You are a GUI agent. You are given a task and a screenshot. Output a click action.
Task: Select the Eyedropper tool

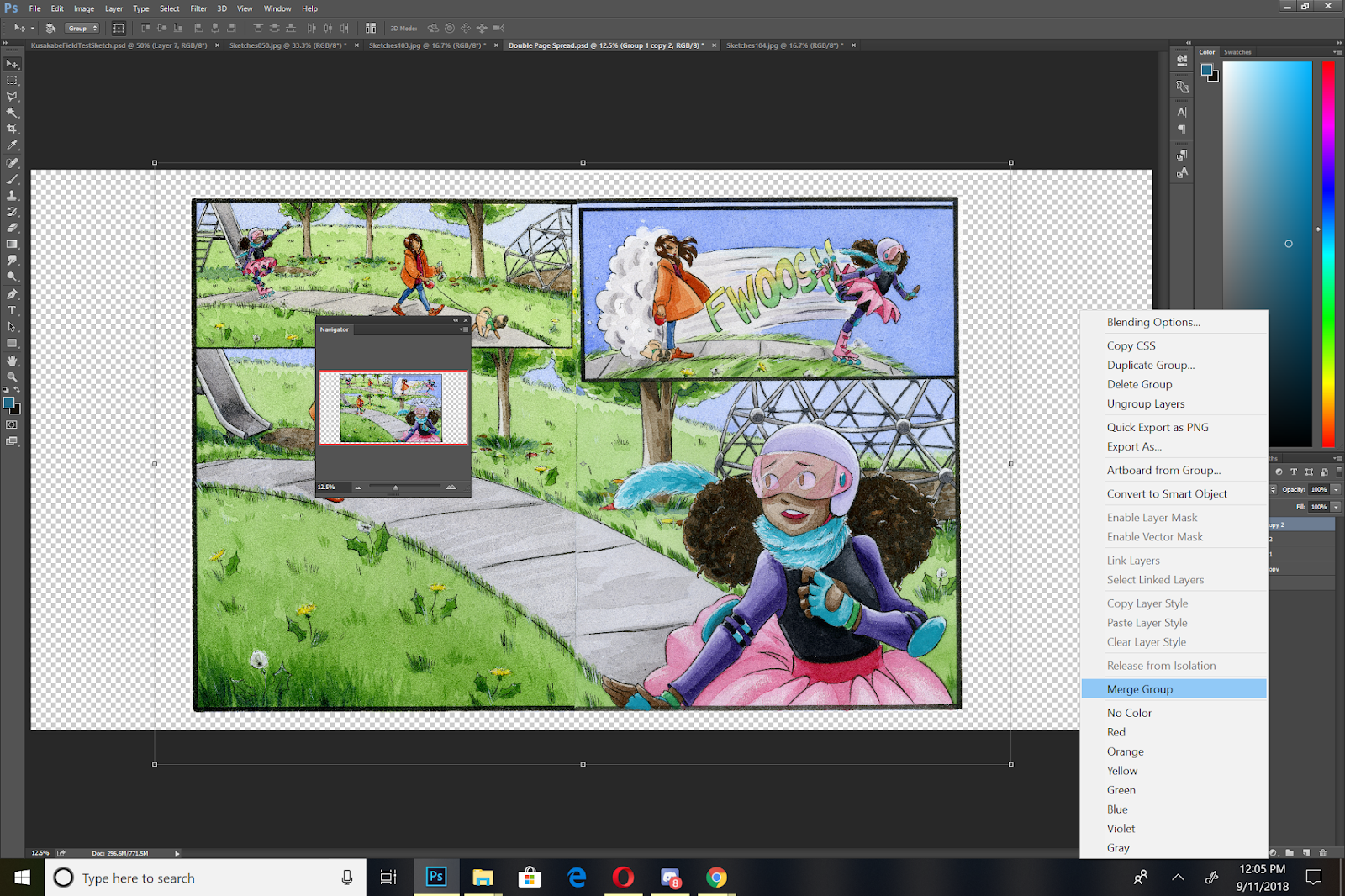(x=12, y=145)
